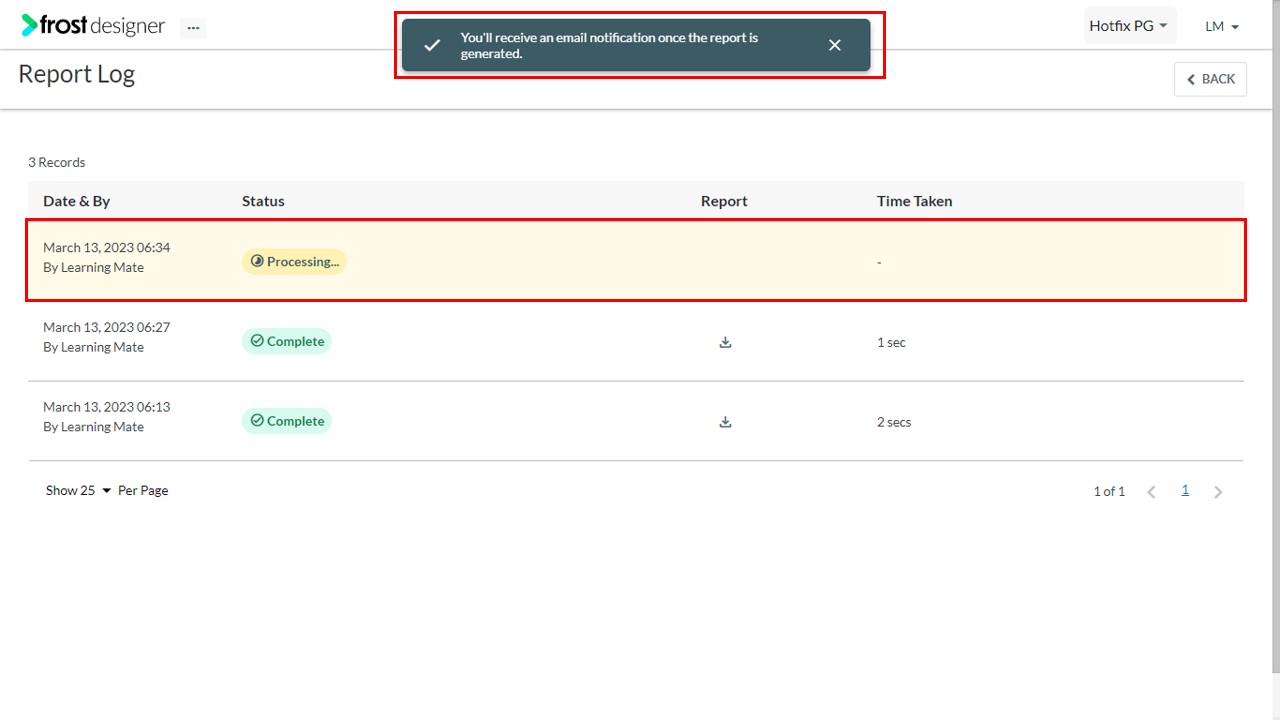Click the frost designer logo
The image size is (1280, 720).
[x=93, y=26]
